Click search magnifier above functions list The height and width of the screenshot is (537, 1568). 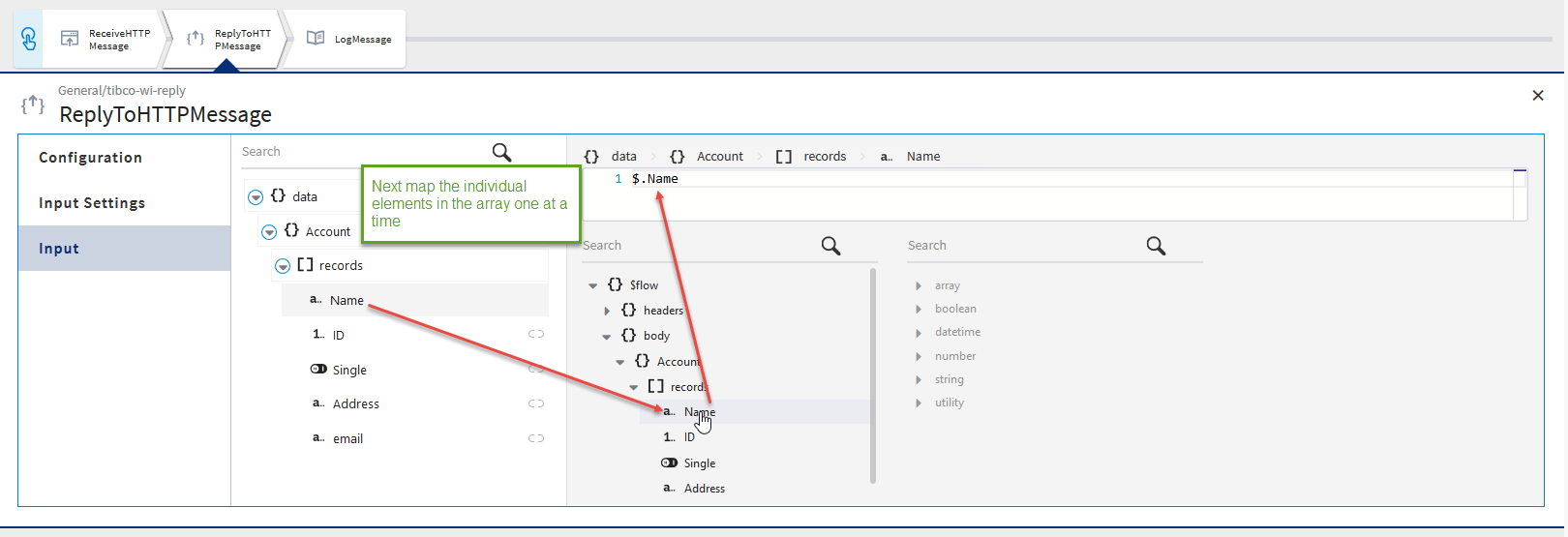(1156, 246)
